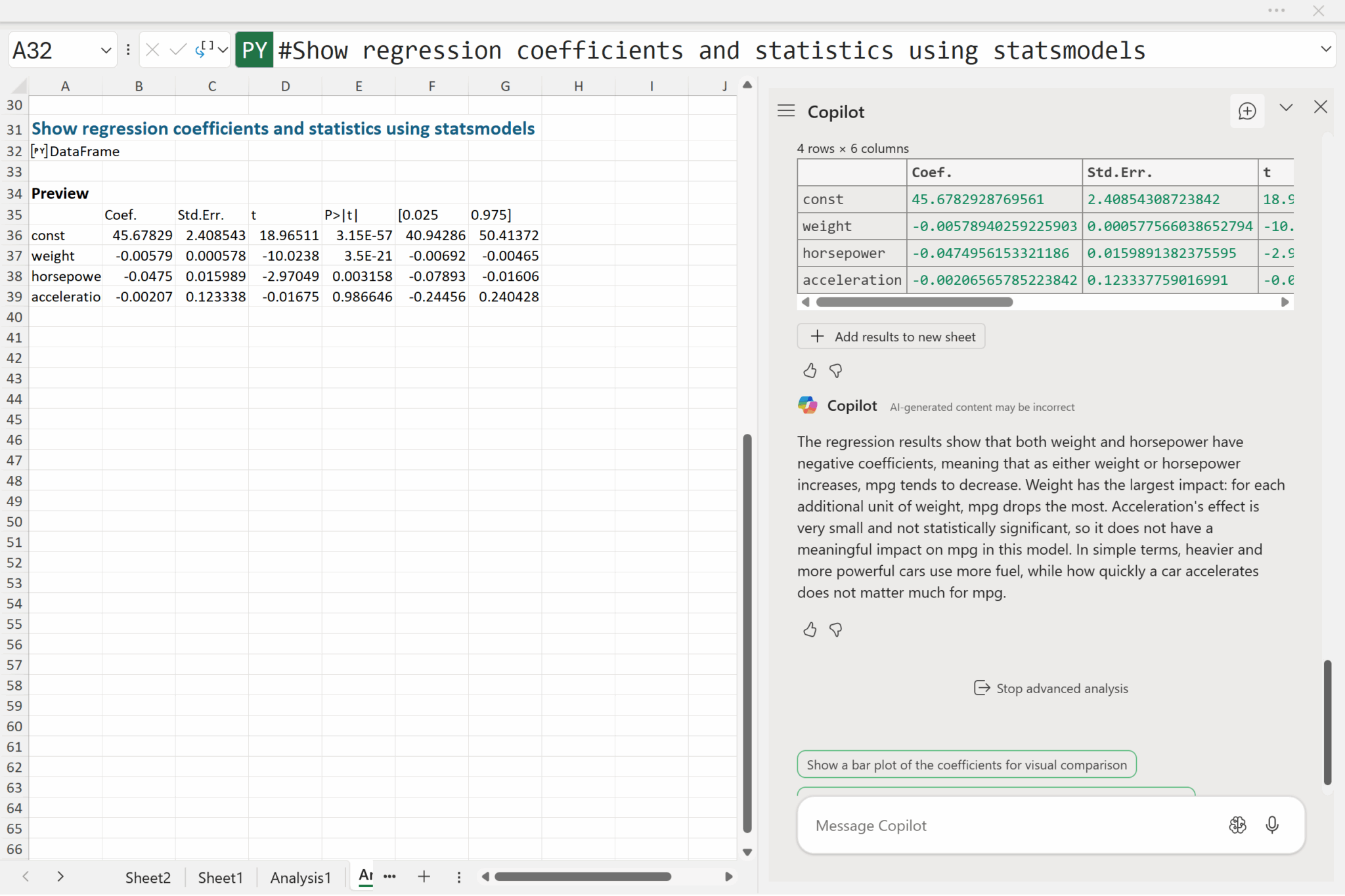Switch to Sheet2 tab
This screenshot has width=1345, height=896.
(148, 877)
